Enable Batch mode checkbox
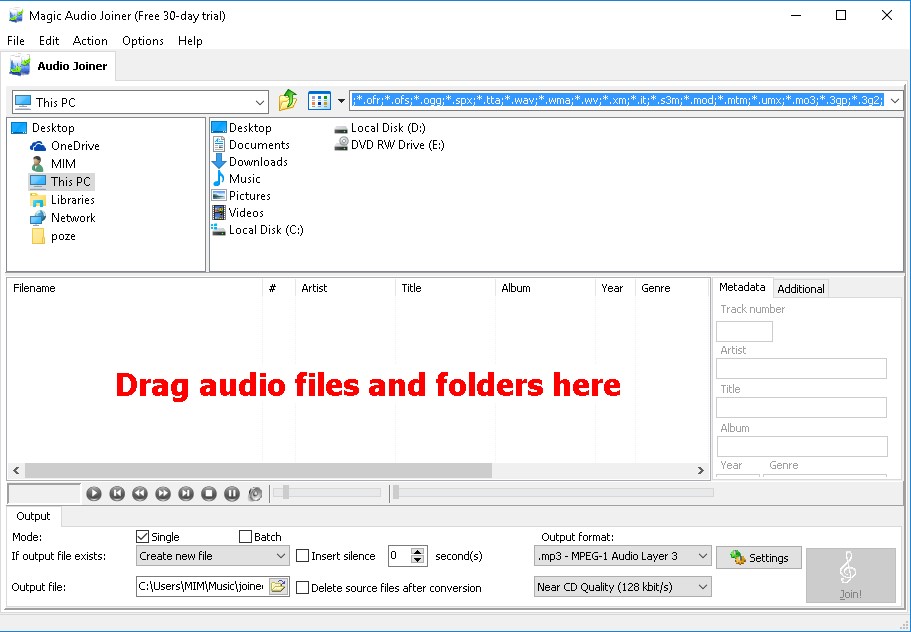Viewport: 911px width, 632px height. click(x=244, y=536)
